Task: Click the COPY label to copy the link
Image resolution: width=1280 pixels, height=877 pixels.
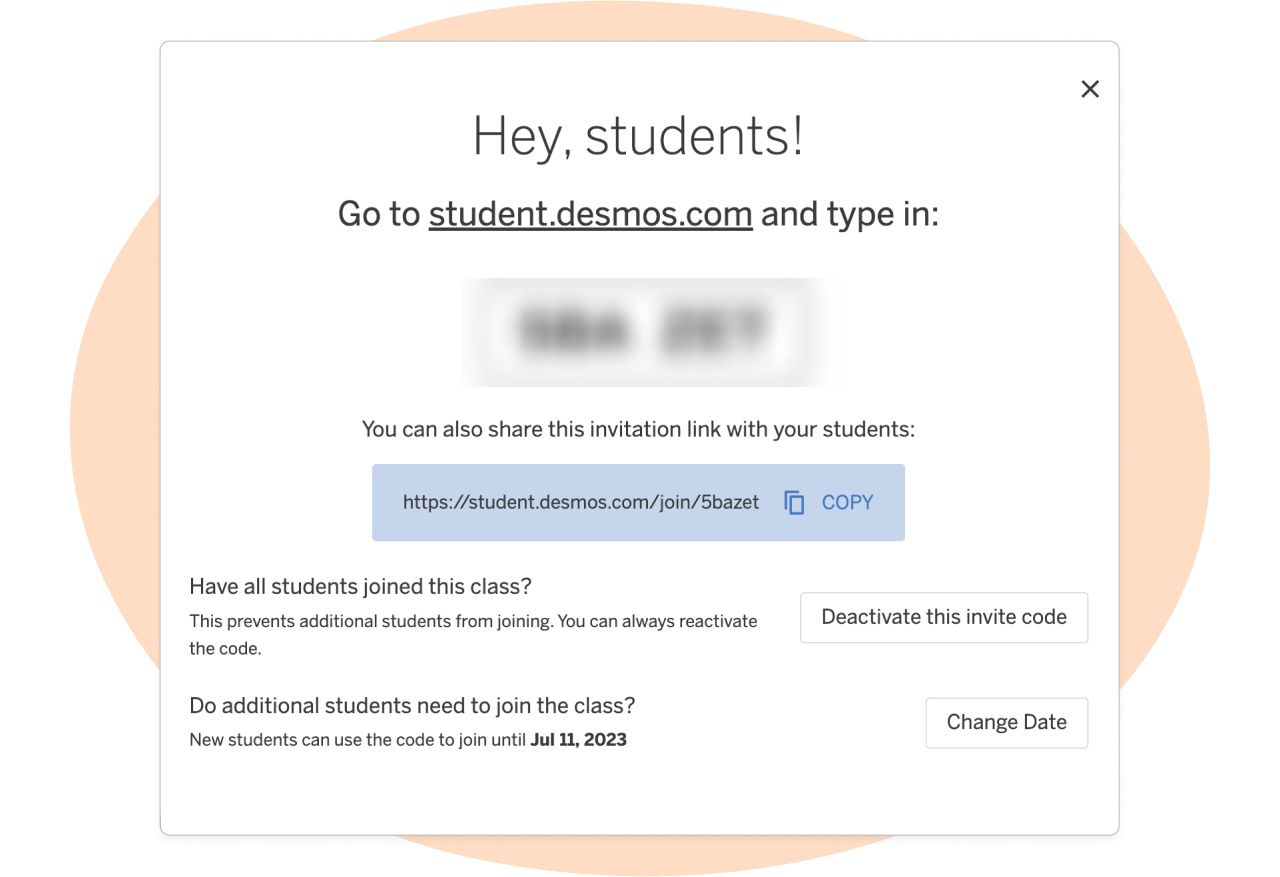Action: pos(847,502)
